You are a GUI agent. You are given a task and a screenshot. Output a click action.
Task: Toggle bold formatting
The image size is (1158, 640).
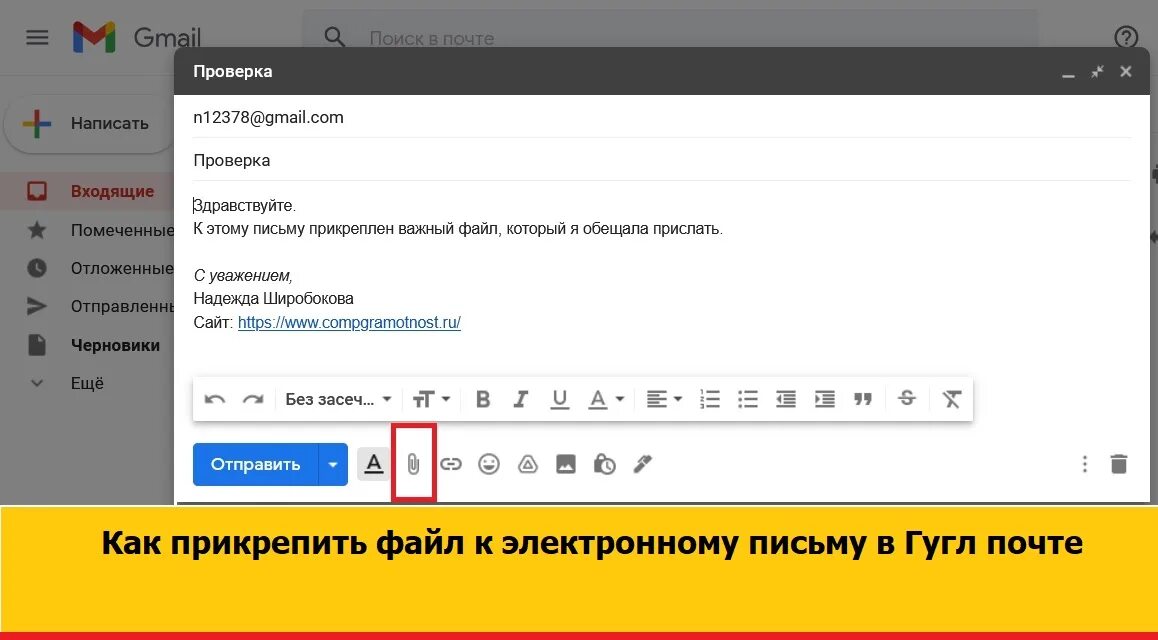tap(483, 399)
